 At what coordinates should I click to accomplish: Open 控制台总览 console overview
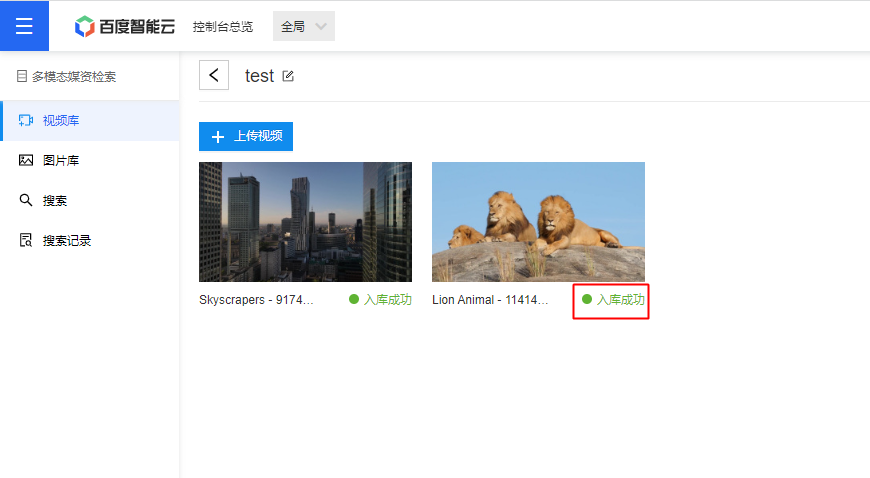222,27
